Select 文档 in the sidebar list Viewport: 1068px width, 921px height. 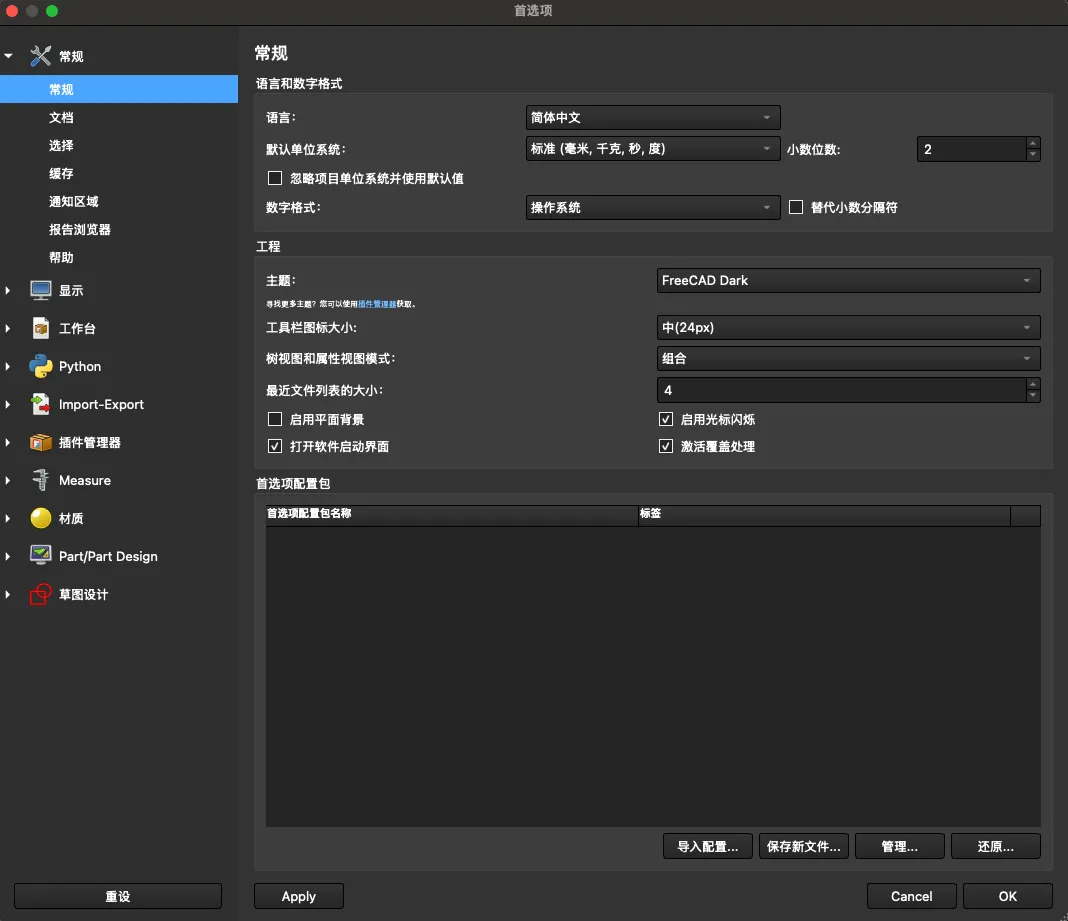(x=61, y=118)
